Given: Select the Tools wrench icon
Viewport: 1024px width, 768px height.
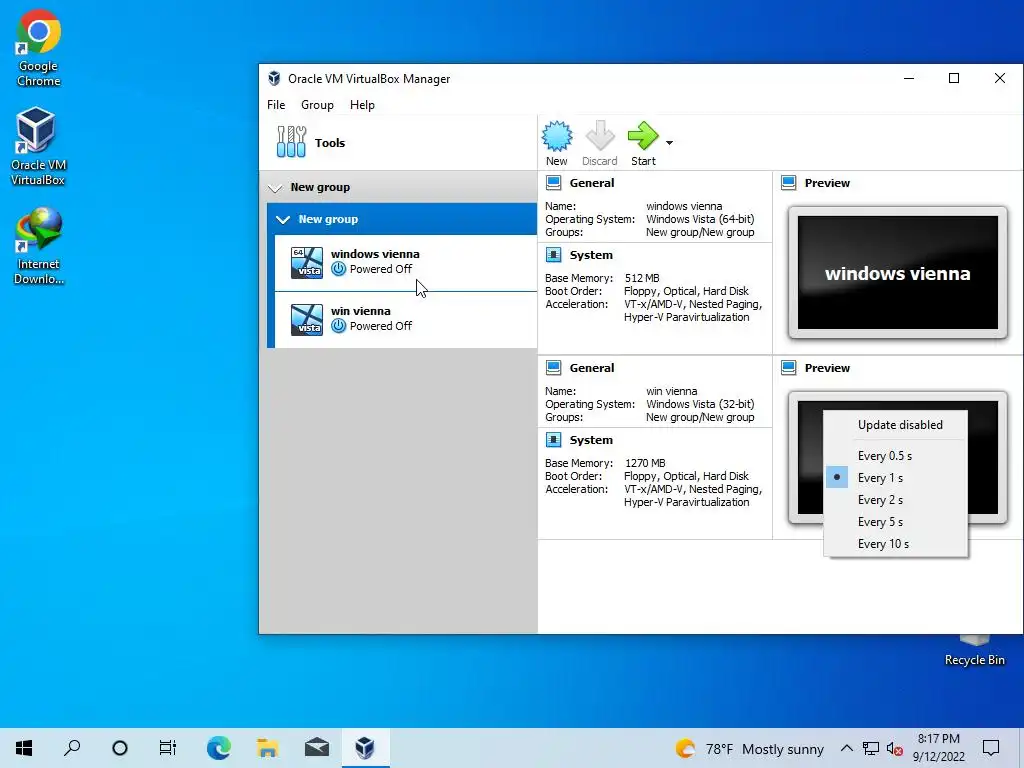Looking at the screenshot, I should pos(291,142).
